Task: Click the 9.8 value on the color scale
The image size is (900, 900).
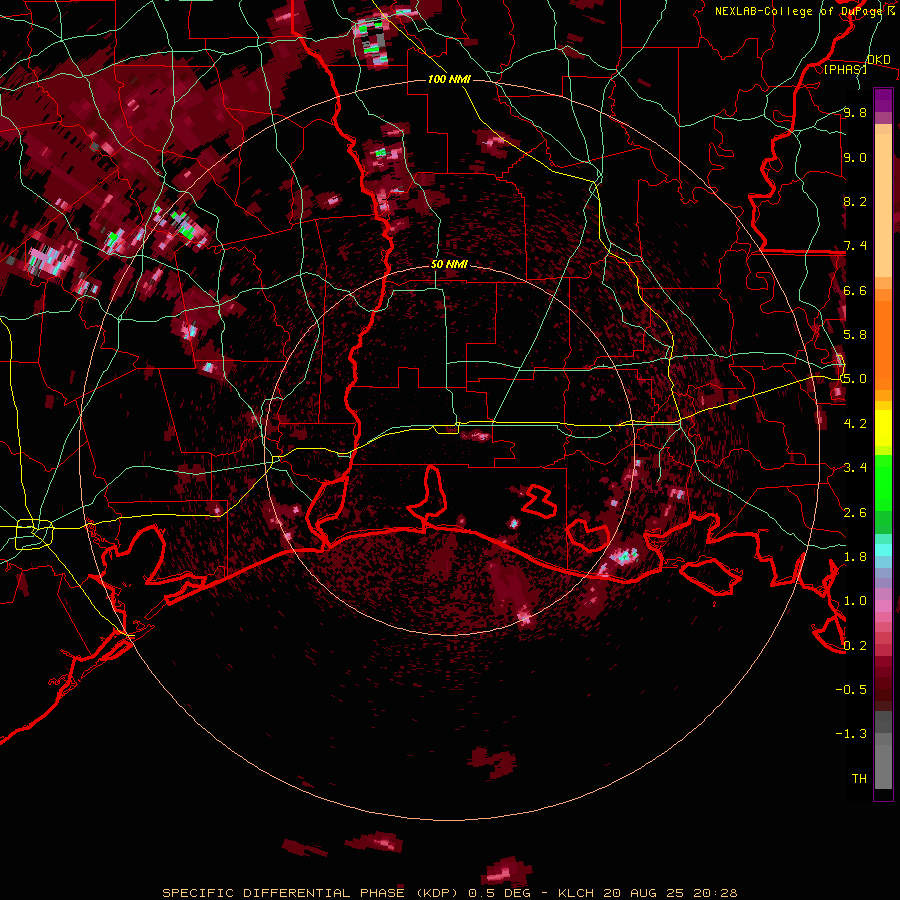Action: 855,112
